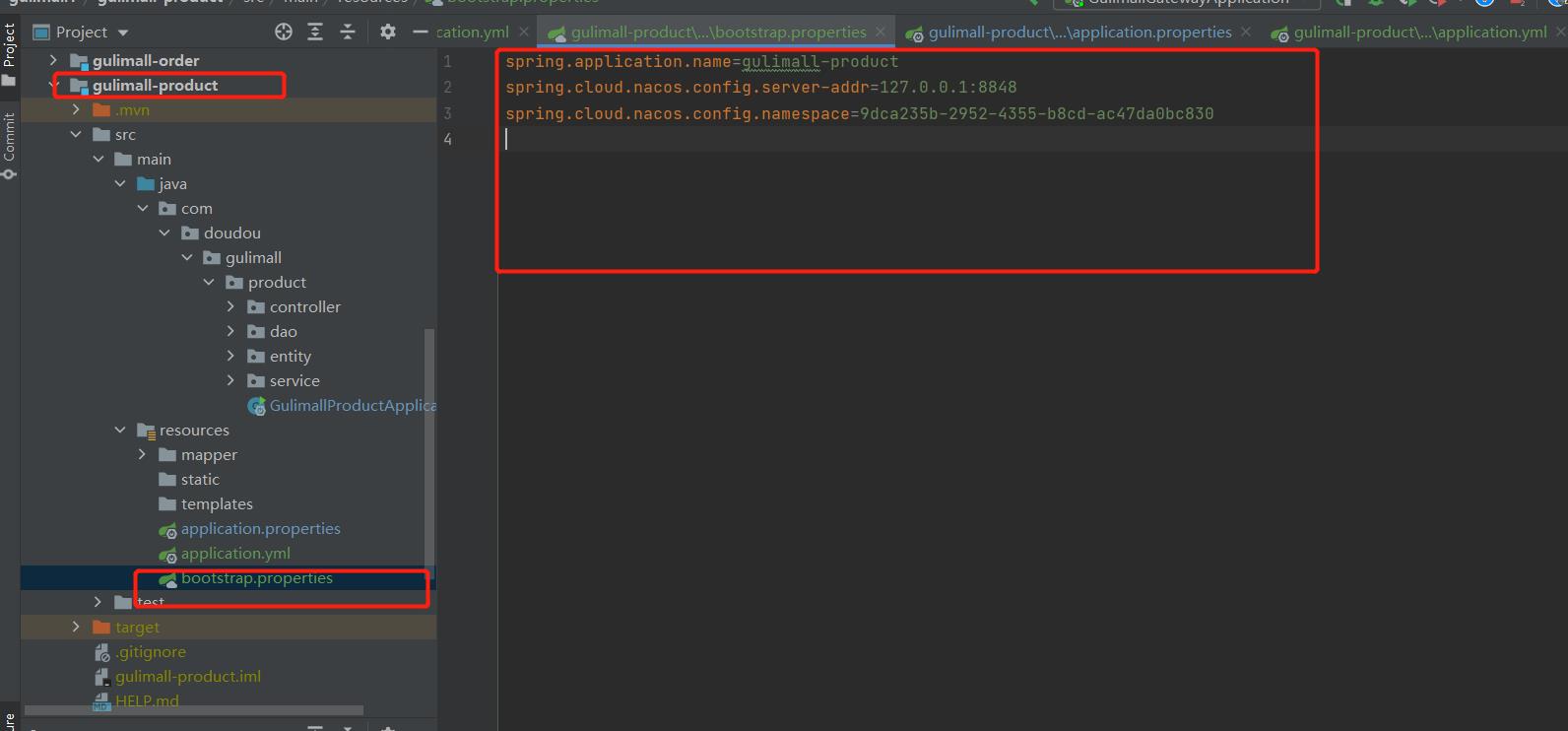This screenshot has width=1568, height=731.
Task: Open Project panel settings gear
Action: coord(388,32)
